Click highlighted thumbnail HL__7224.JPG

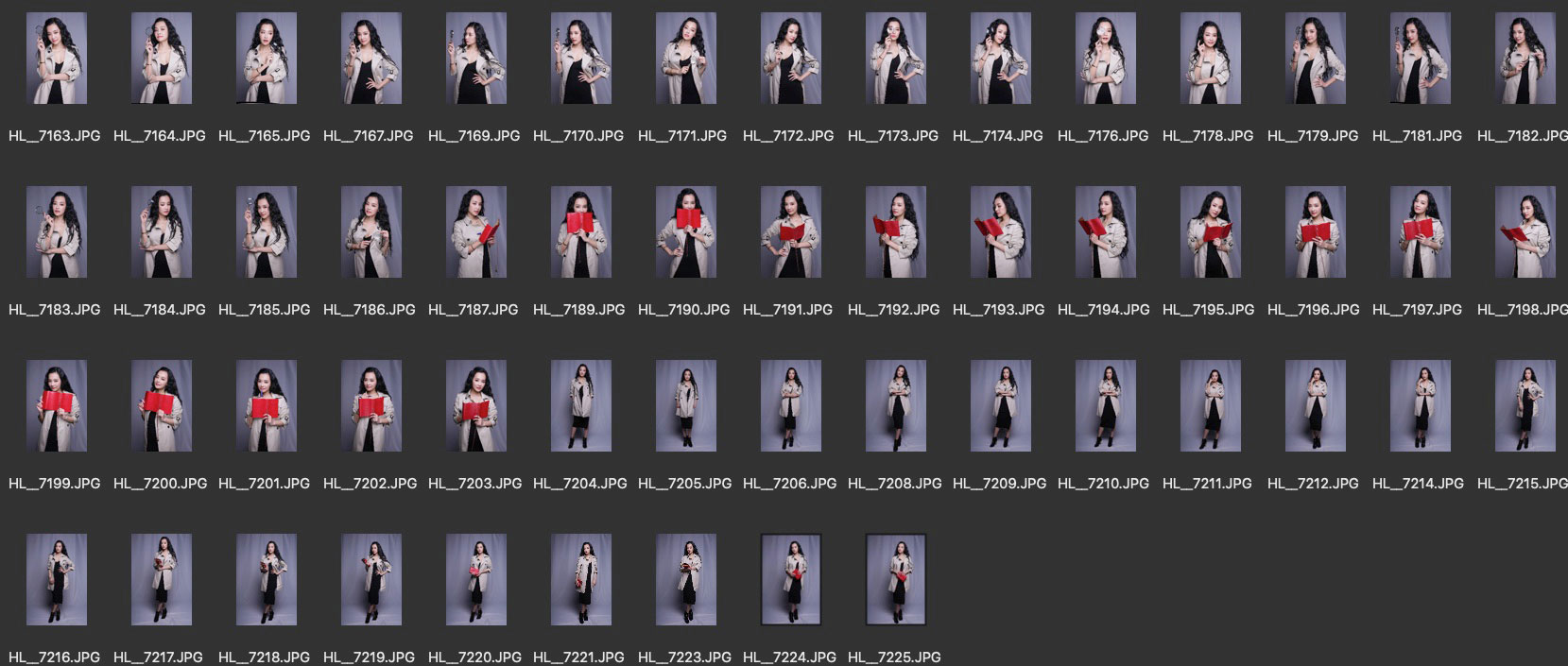click(790, 580)
